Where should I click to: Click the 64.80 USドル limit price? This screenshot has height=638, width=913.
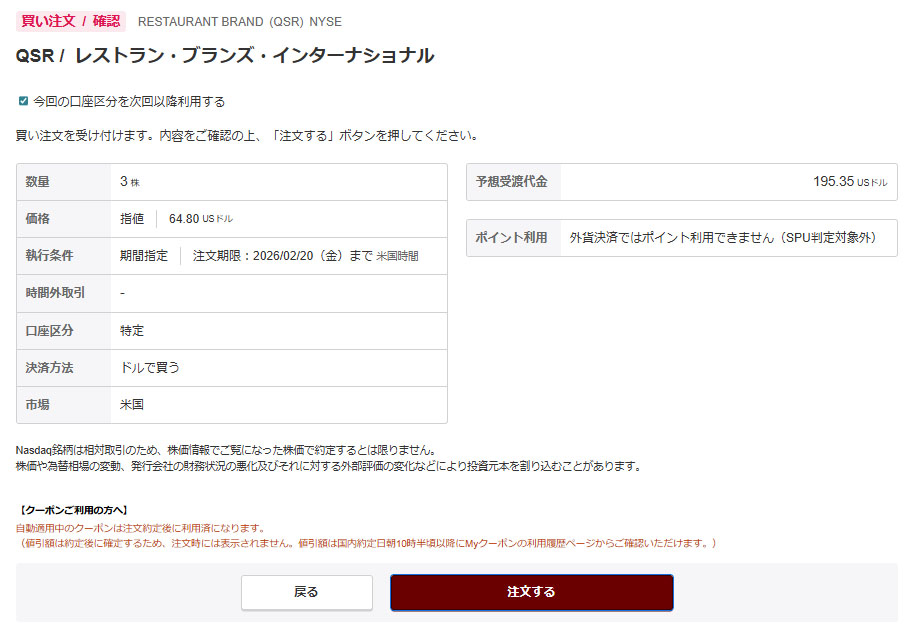point(200,219)
